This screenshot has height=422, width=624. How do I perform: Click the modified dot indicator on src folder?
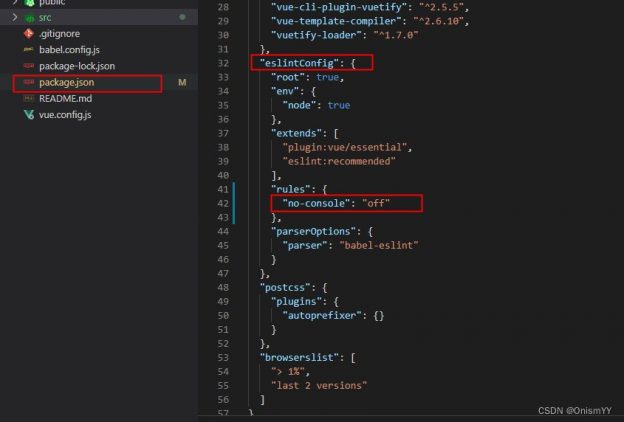point(182,18)
